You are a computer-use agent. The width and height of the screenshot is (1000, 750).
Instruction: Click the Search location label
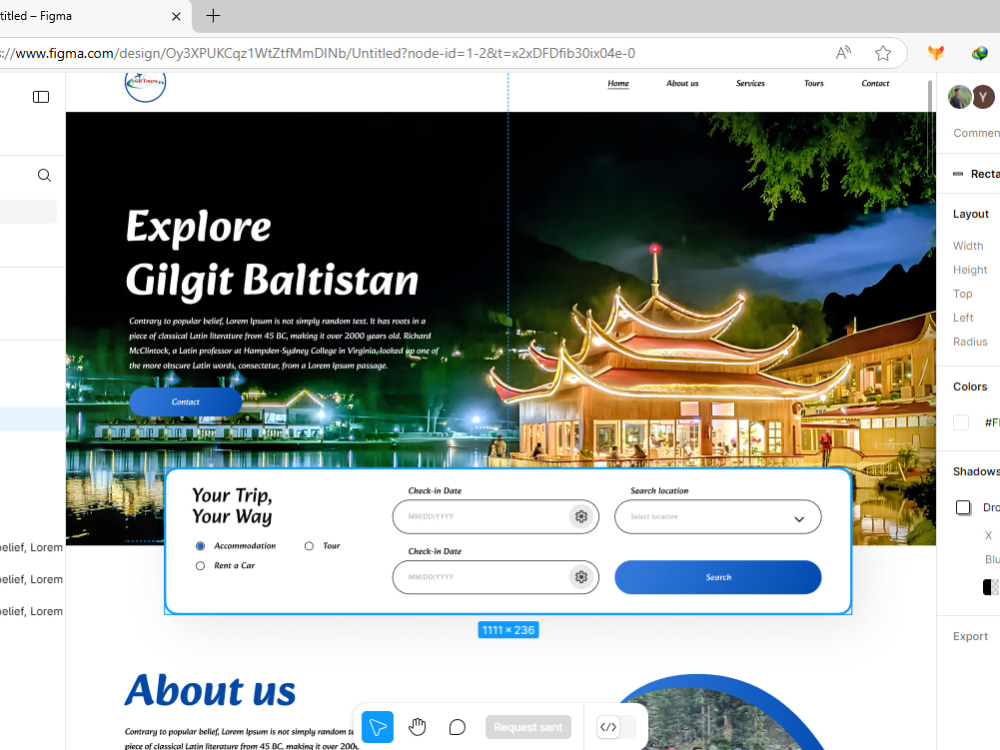tap(659, 490)
